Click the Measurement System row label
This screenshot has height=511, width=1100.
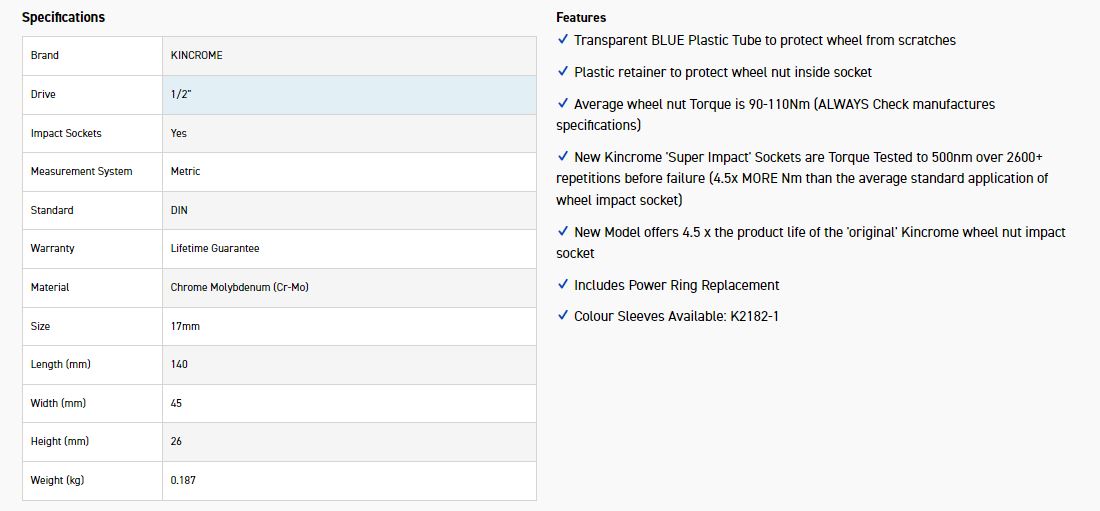[81, 172]
